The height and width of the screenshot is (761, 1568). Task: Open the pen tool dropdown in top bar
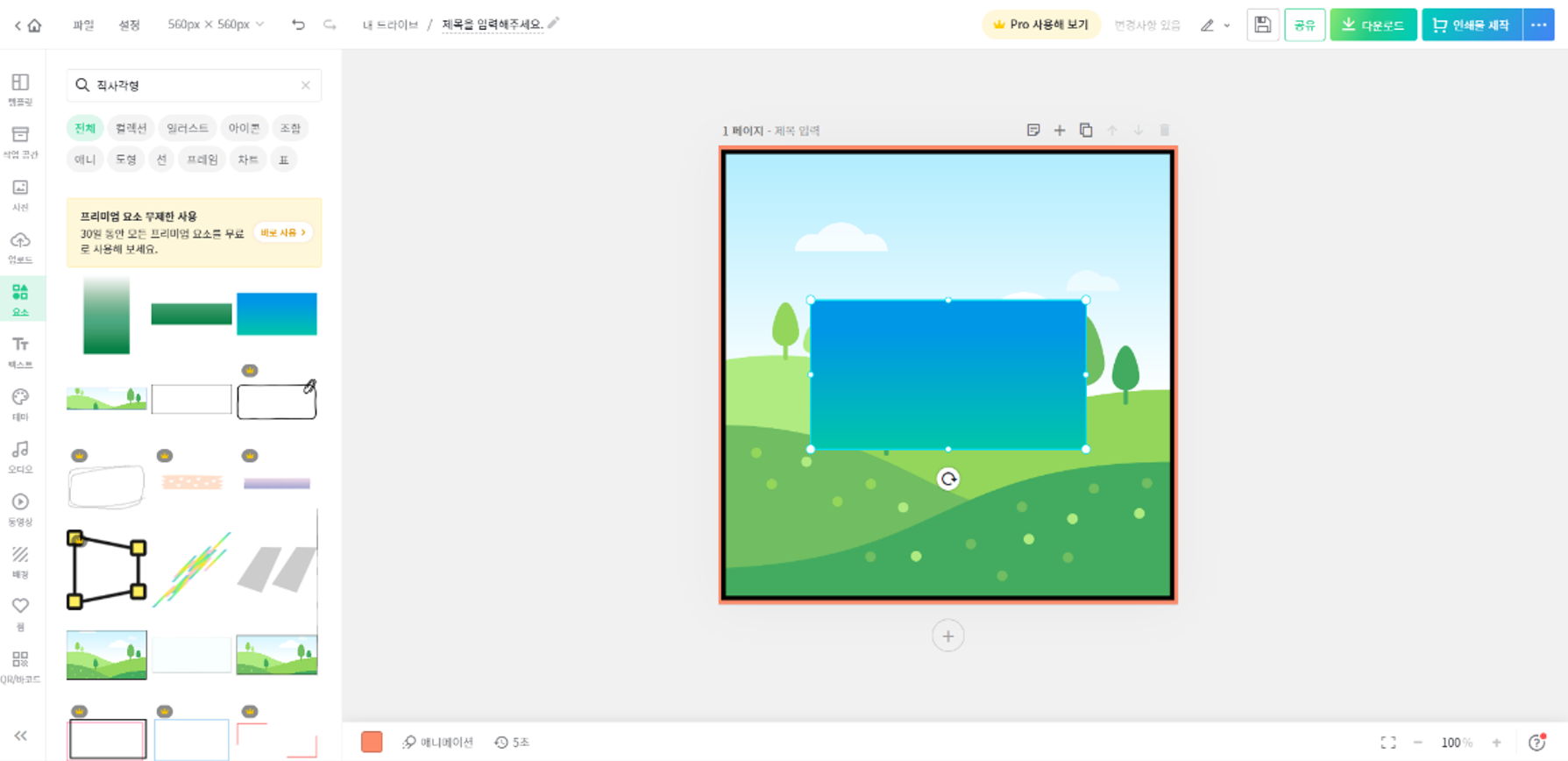point(1215,25)
